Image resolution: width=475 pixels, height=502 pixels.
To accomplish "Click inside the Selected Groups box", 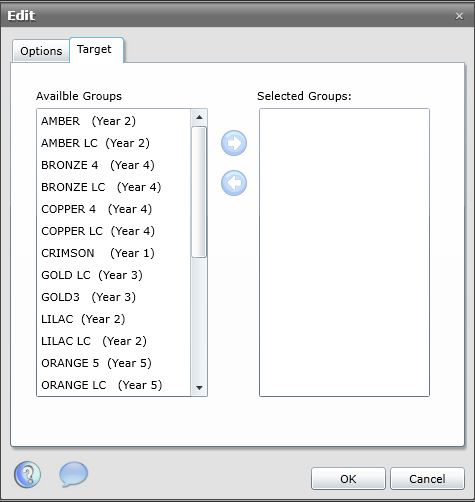I will [x=344, y=252].
